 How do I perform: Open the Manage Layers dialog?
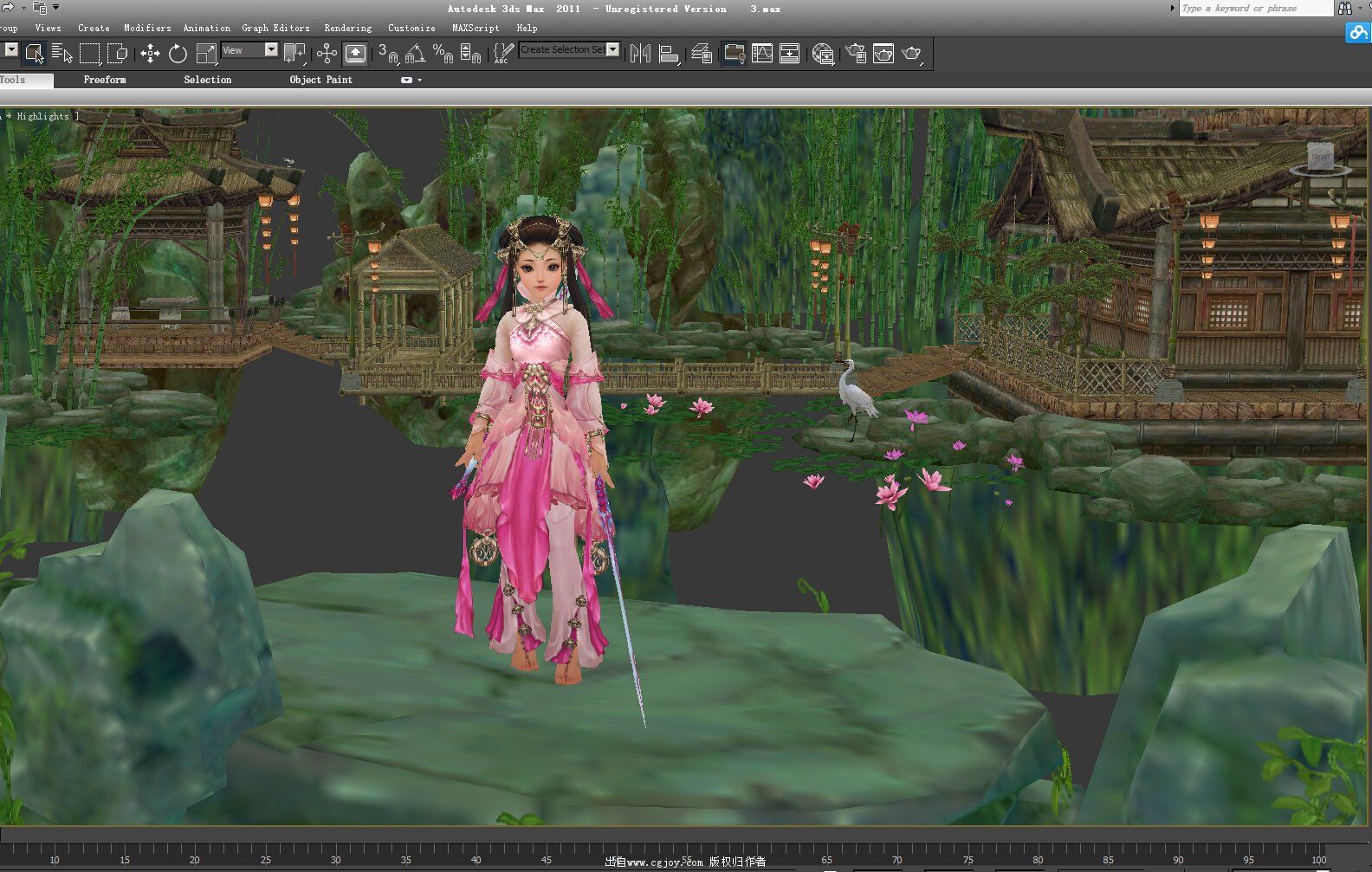coord(702,54)
